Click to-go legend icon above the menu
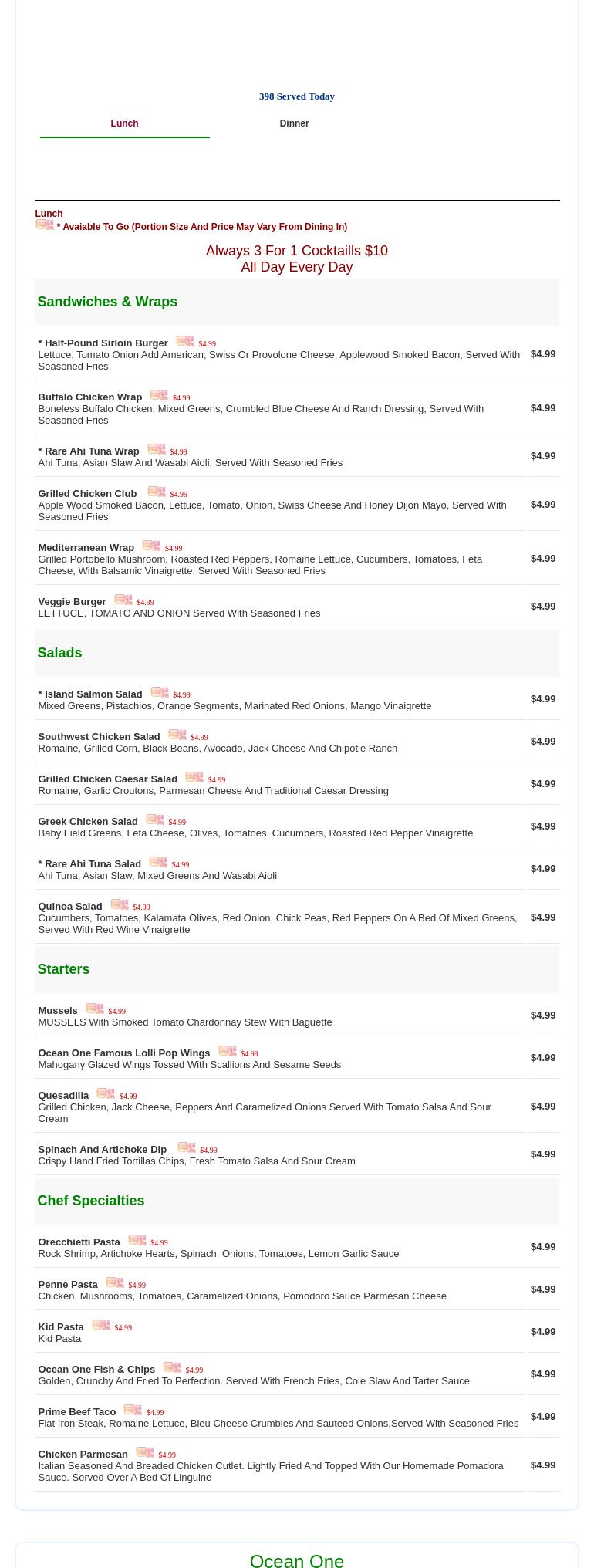The width and height of the screenshot is (594, 1568). (x=45, y=225)
